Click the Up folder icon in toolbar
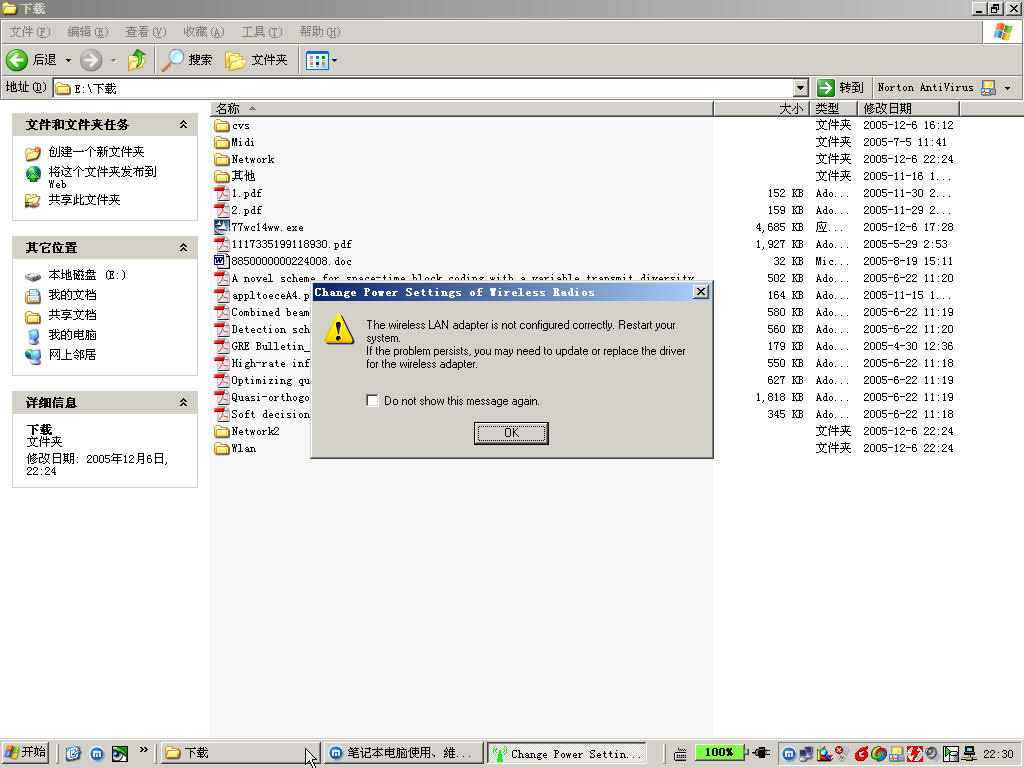Image resolution: width=1024 pixels, height=768 pixels. 137,60
